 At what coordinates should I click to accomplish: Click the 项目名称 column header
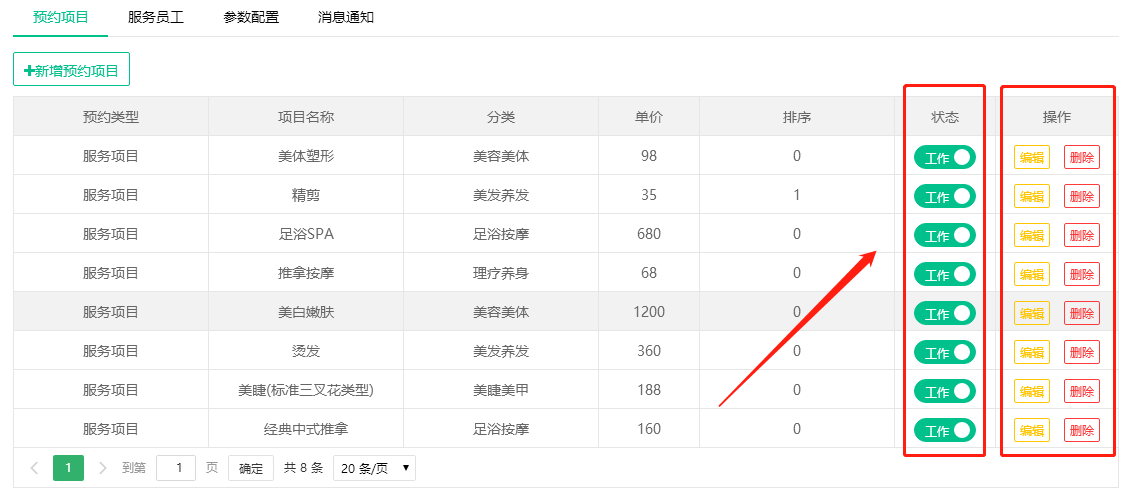click(x=306, y=117)
